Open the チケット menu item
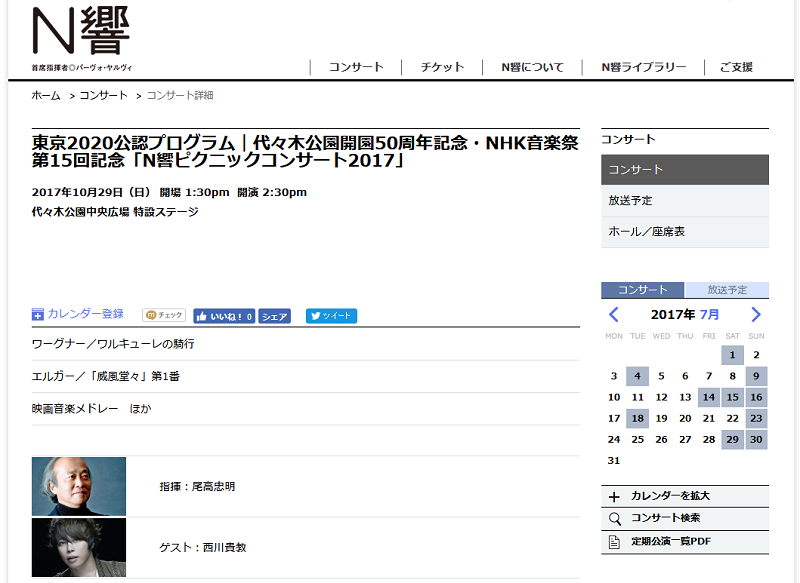Screen dimensions: 800x583 pos(442,67)
